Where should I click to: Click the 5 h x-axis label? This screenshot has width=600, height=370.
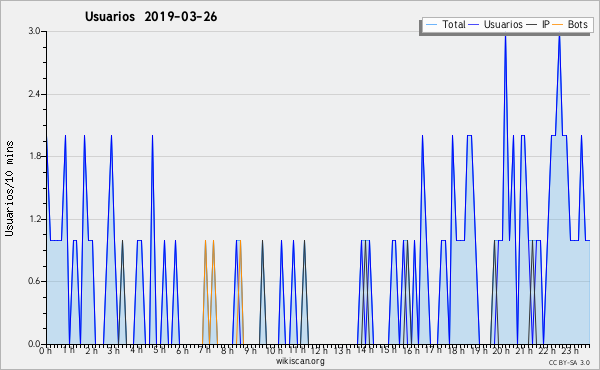tap(160, 350)
